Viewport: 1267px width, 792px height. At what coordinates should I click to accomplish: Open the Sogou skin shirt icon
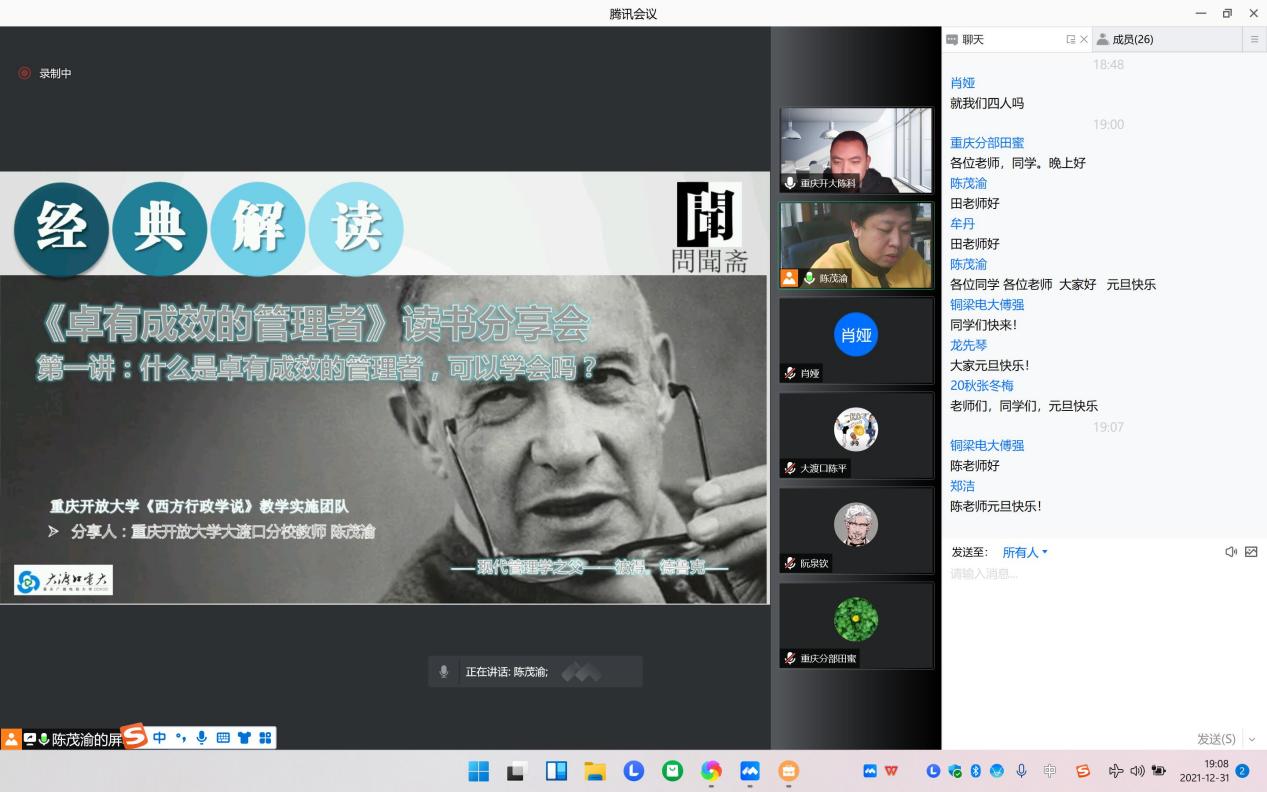coord(244,738)
